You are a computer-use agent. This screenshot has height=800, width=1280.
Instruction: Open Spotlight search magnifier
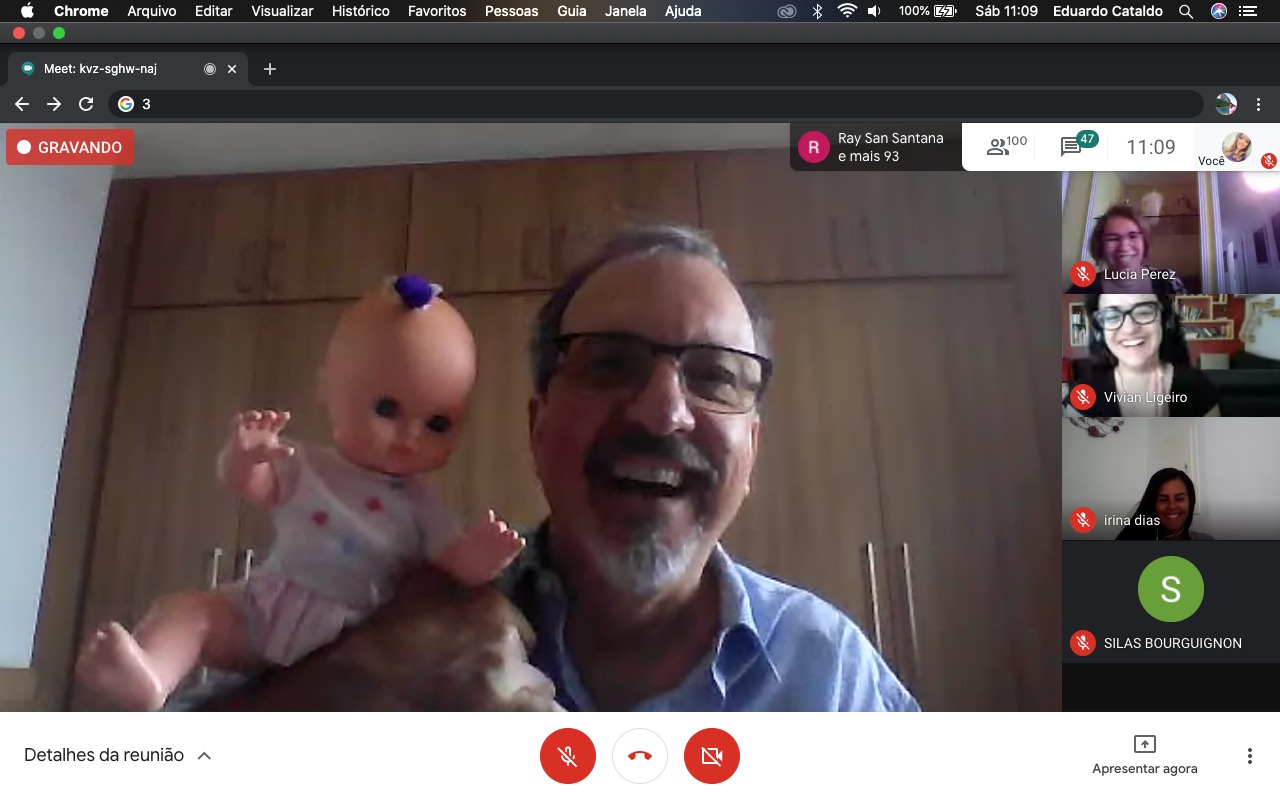pos(1186,11)
